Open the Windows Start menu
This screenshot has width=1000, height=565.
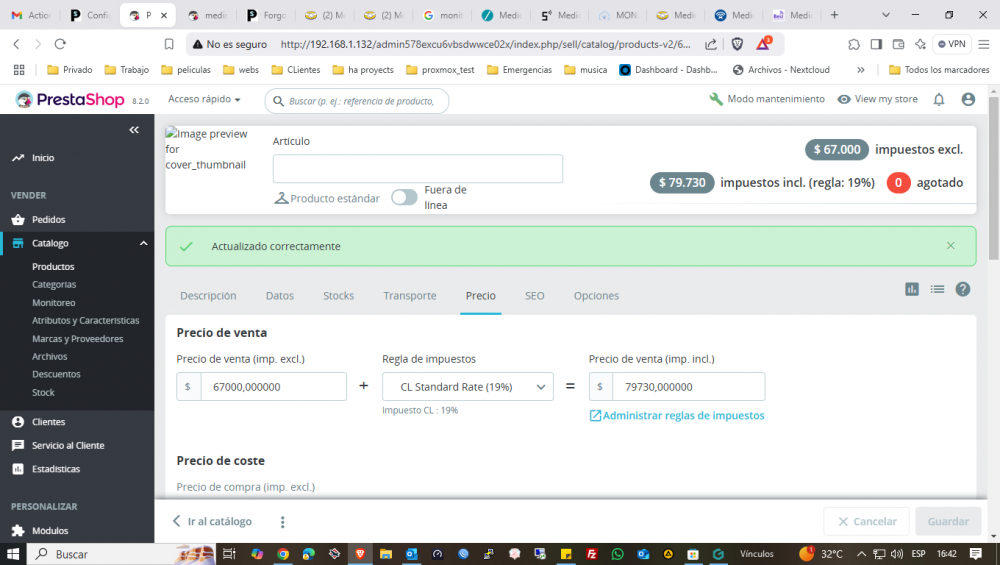tap(13, 554)
